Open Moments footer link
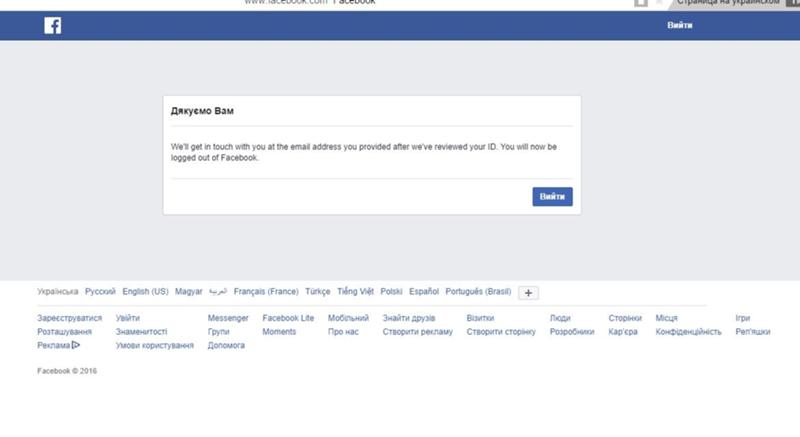 [279, 332]
